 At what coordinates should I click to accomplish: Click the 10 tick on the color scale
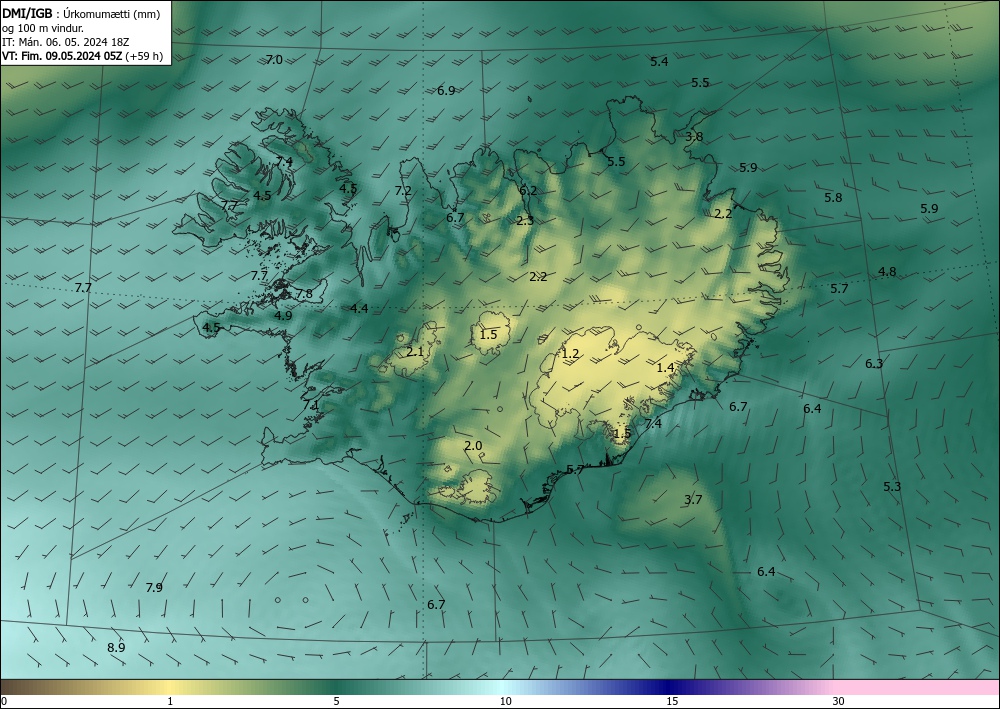point(505,701)
